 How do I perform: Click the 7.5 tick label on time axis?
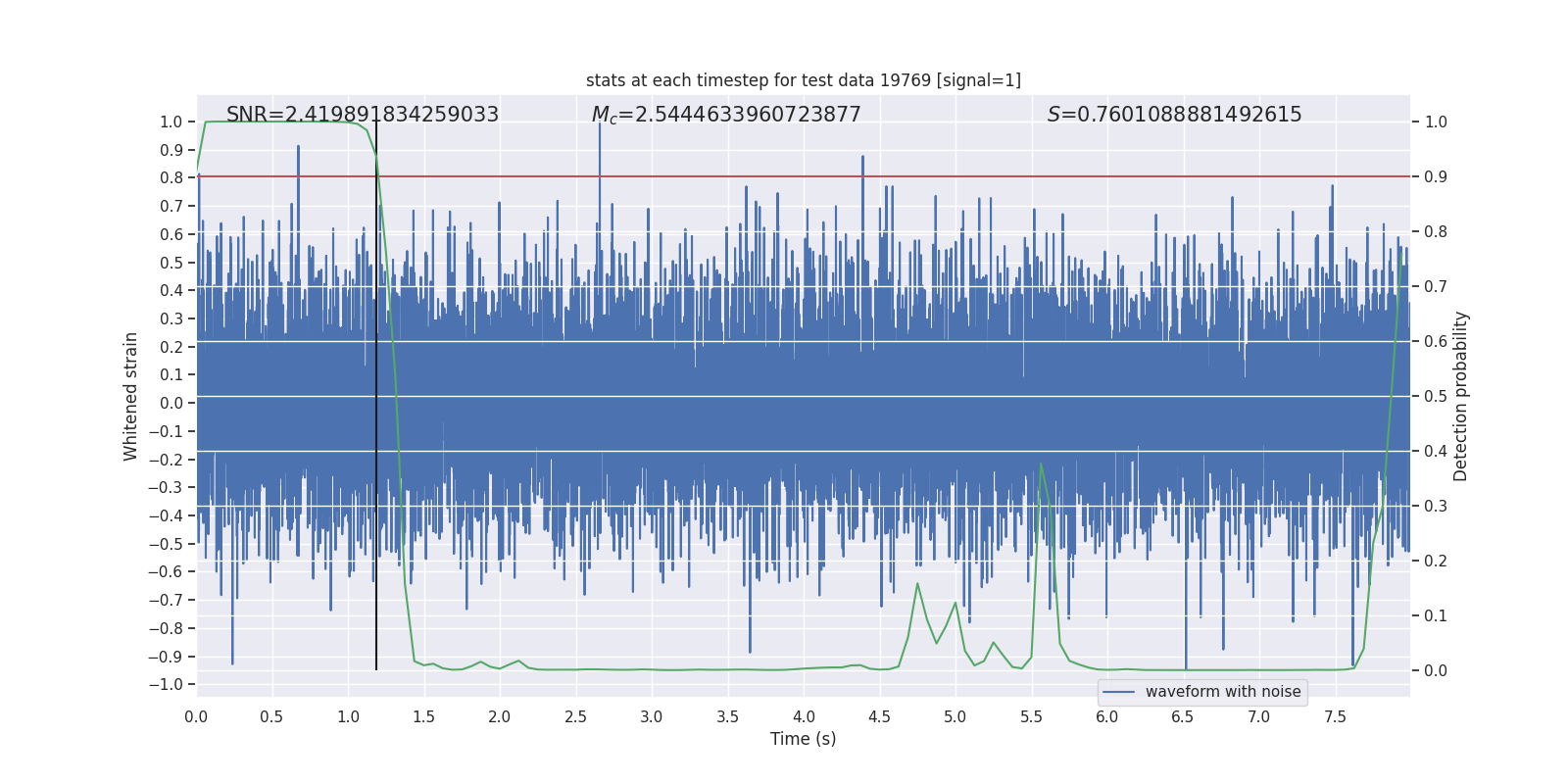pyautogui.click(x=1335, y=717)
